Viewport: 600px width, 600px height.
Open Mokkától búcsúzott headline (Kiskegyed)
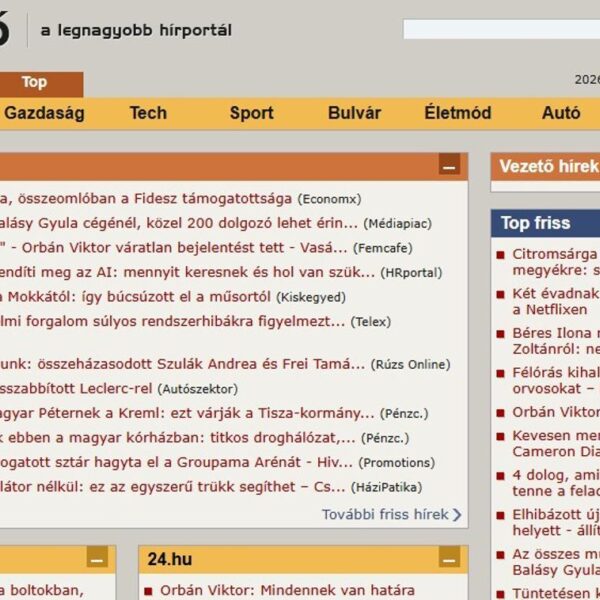pyautogui.click(x=135, y=297)
